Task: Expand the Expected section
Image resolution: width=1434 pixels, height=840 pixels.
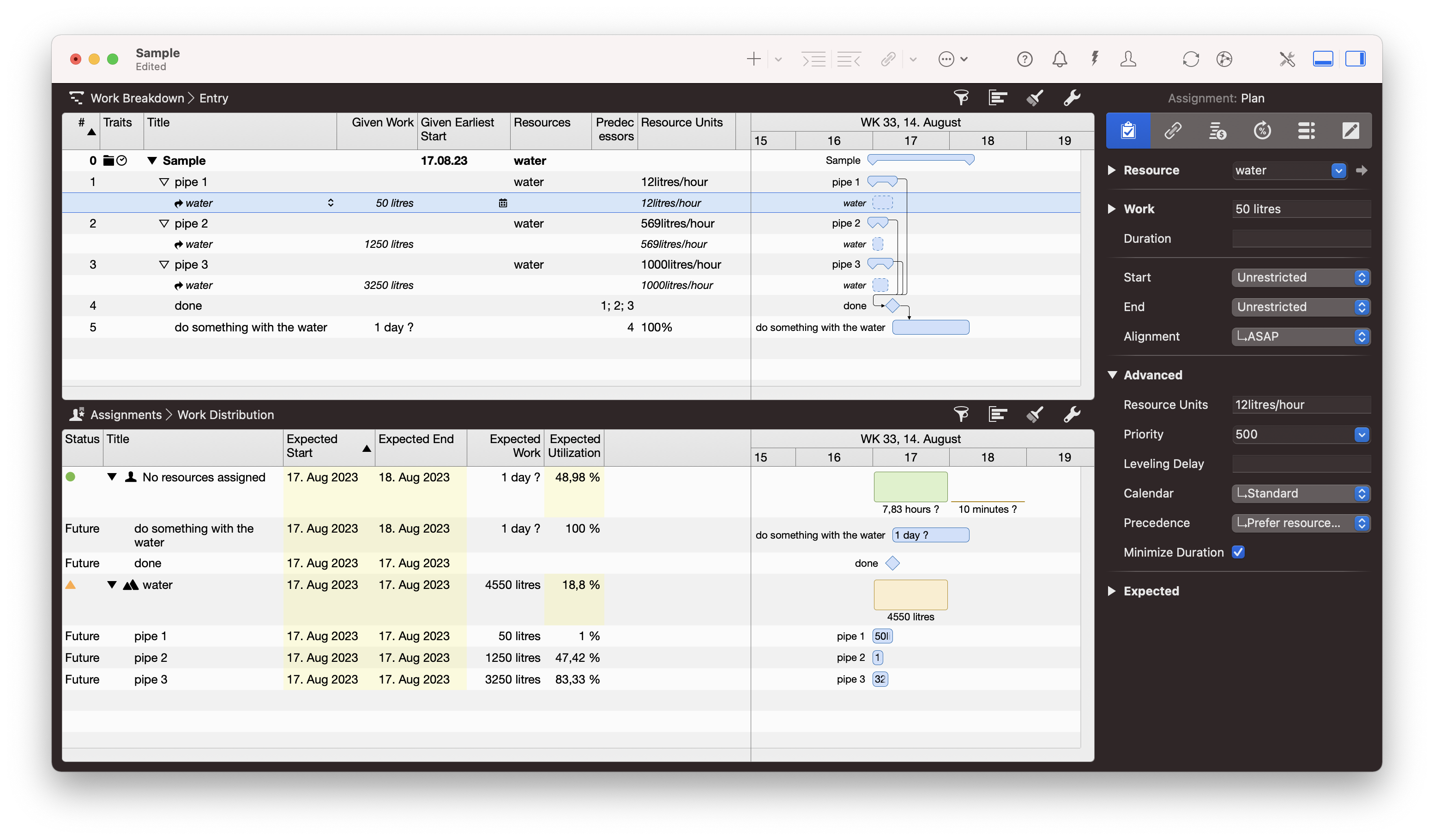Action: [x=1111, y=591]
